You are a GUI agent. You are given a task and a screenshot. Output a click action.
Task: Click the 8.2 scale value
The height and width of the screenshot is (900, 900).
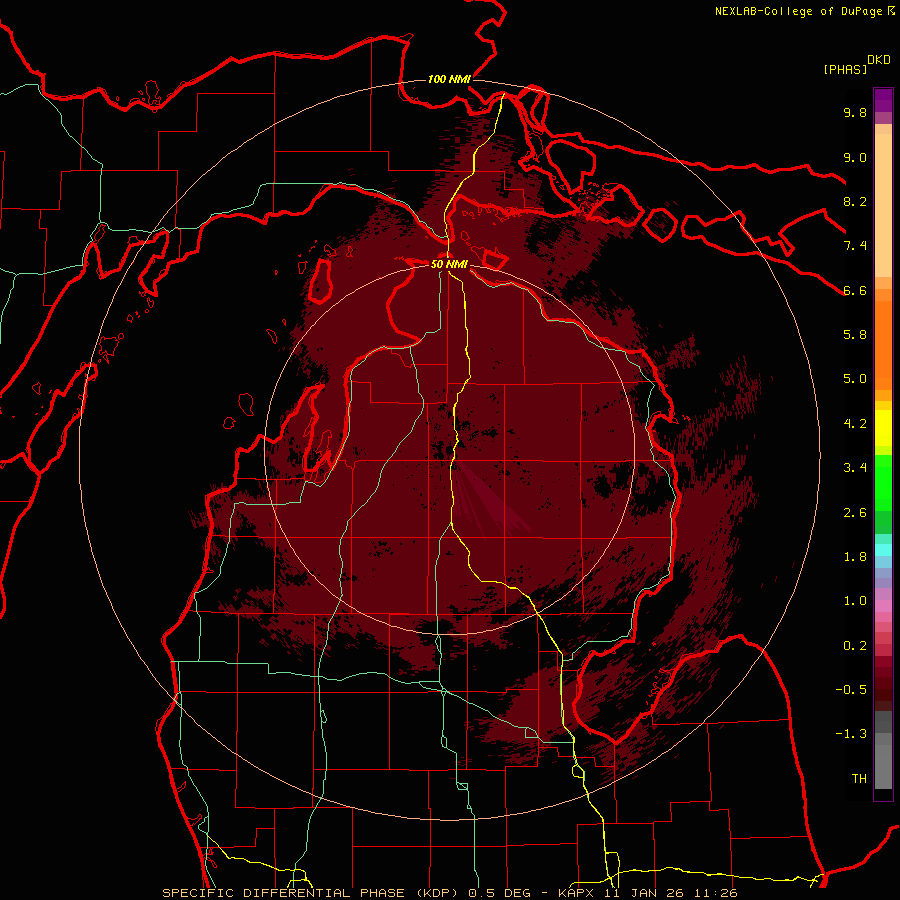tap(855, 201)
